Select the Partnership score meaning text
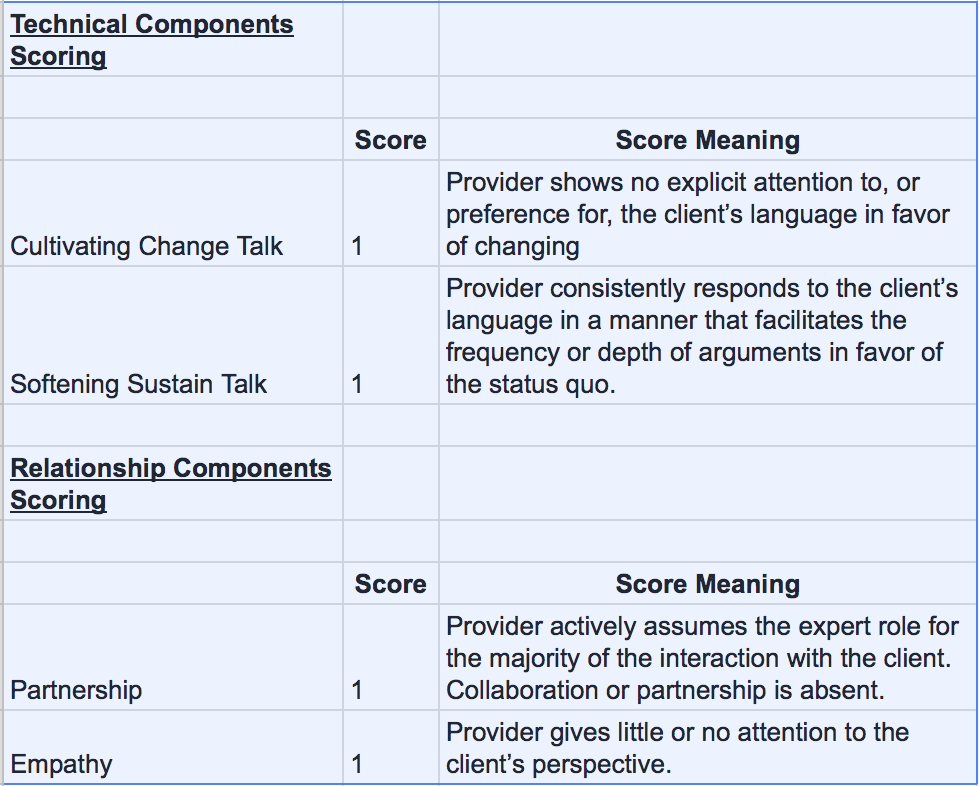979x786 pixels. coord(702,658)
